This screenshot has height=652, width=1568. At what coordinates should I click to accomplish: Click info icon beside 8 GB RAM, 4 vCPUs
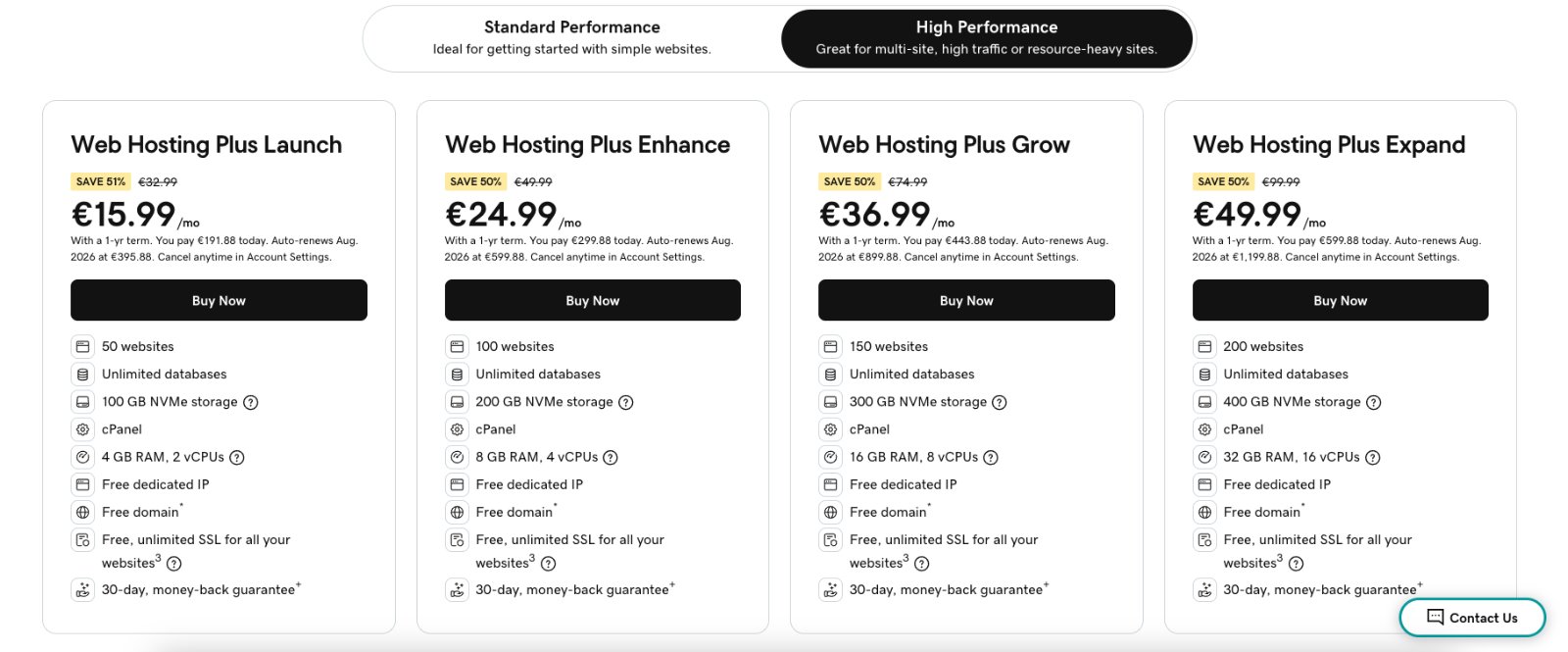(611, 457)
